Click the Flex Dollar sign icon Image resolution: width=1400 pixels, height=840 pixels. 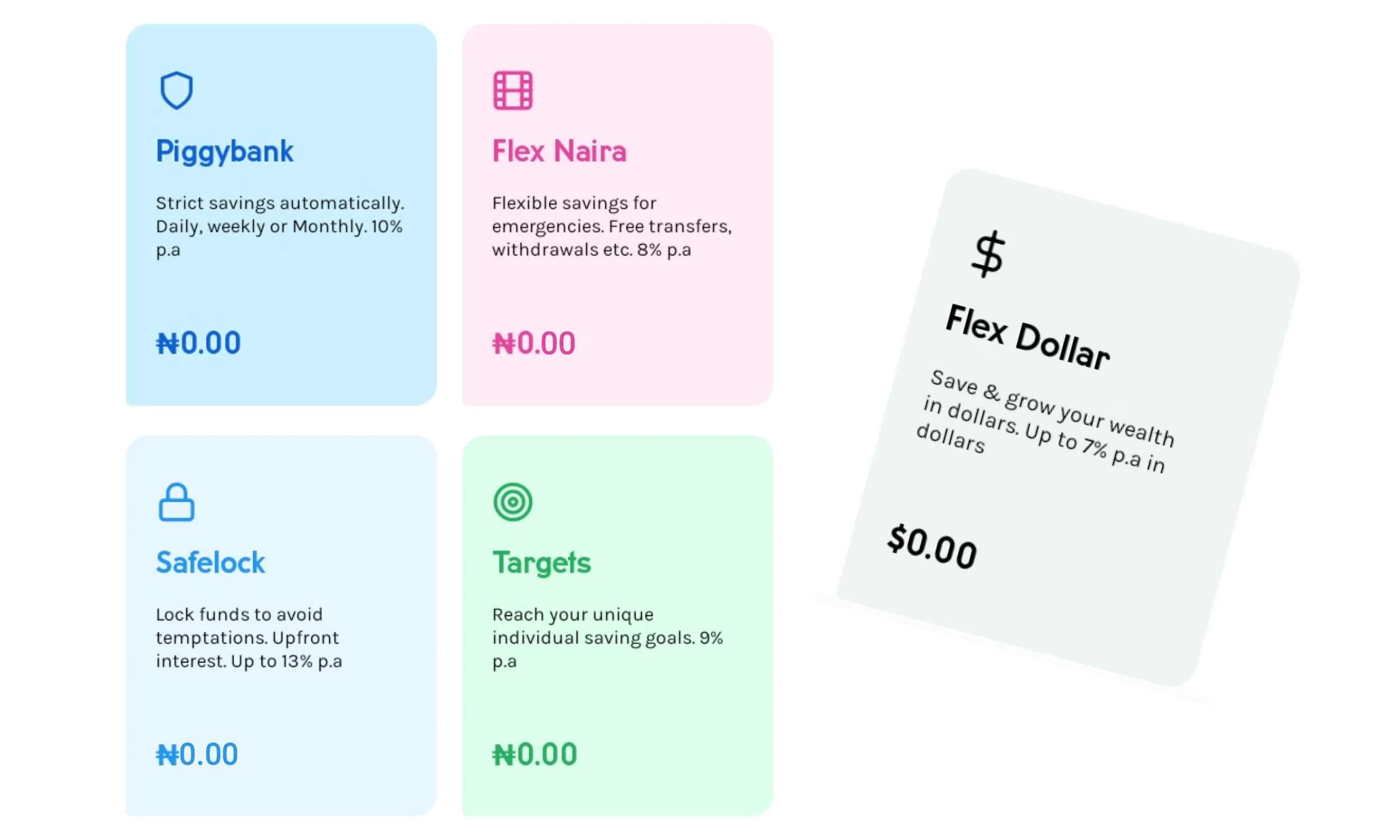coord(988,254)
